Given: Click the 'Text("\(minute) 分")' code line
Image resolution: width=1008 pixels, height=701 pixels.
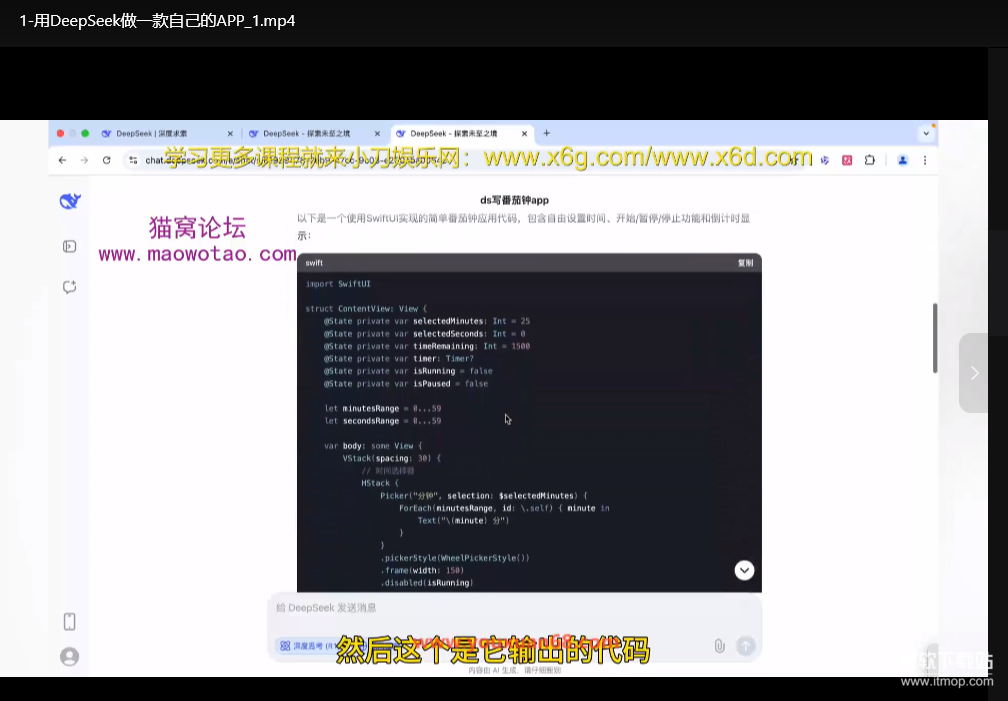Looking at the screenshot, I should coord(463,521).
